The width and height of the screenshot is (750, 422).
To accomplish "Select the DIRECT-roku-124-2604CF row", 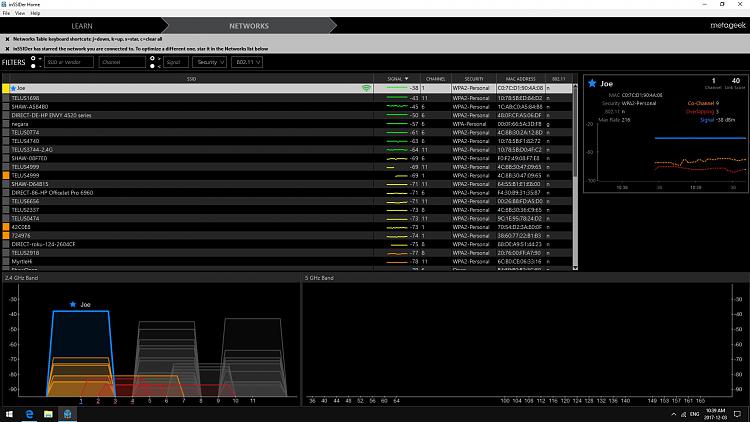I will pos(287,244).
